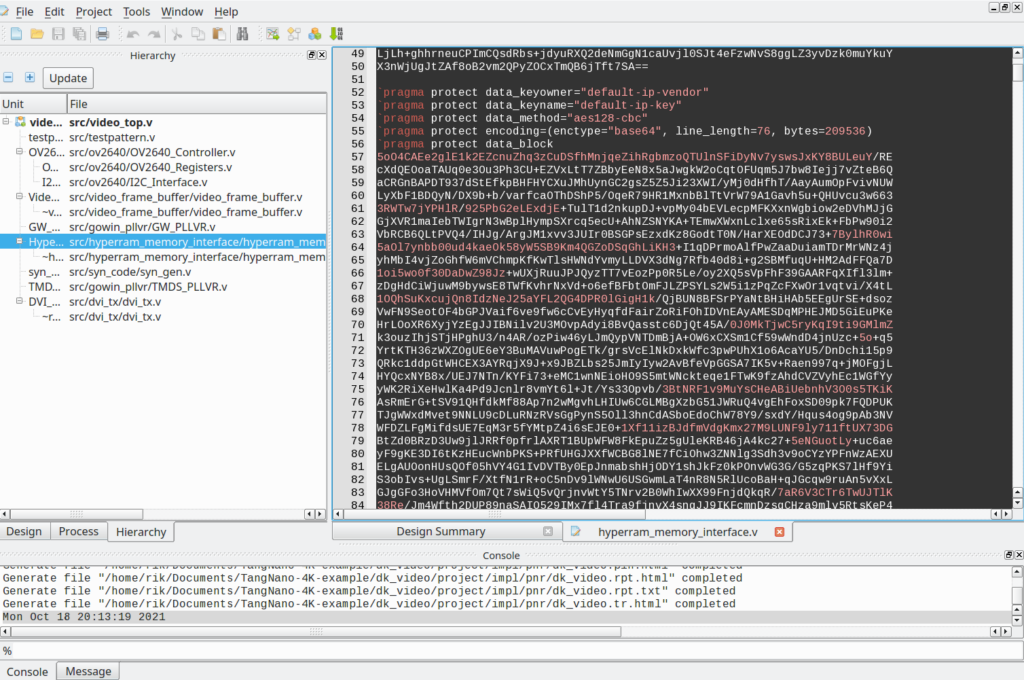Collapse the Hyperram memory interface node

[x=19, y=241]
